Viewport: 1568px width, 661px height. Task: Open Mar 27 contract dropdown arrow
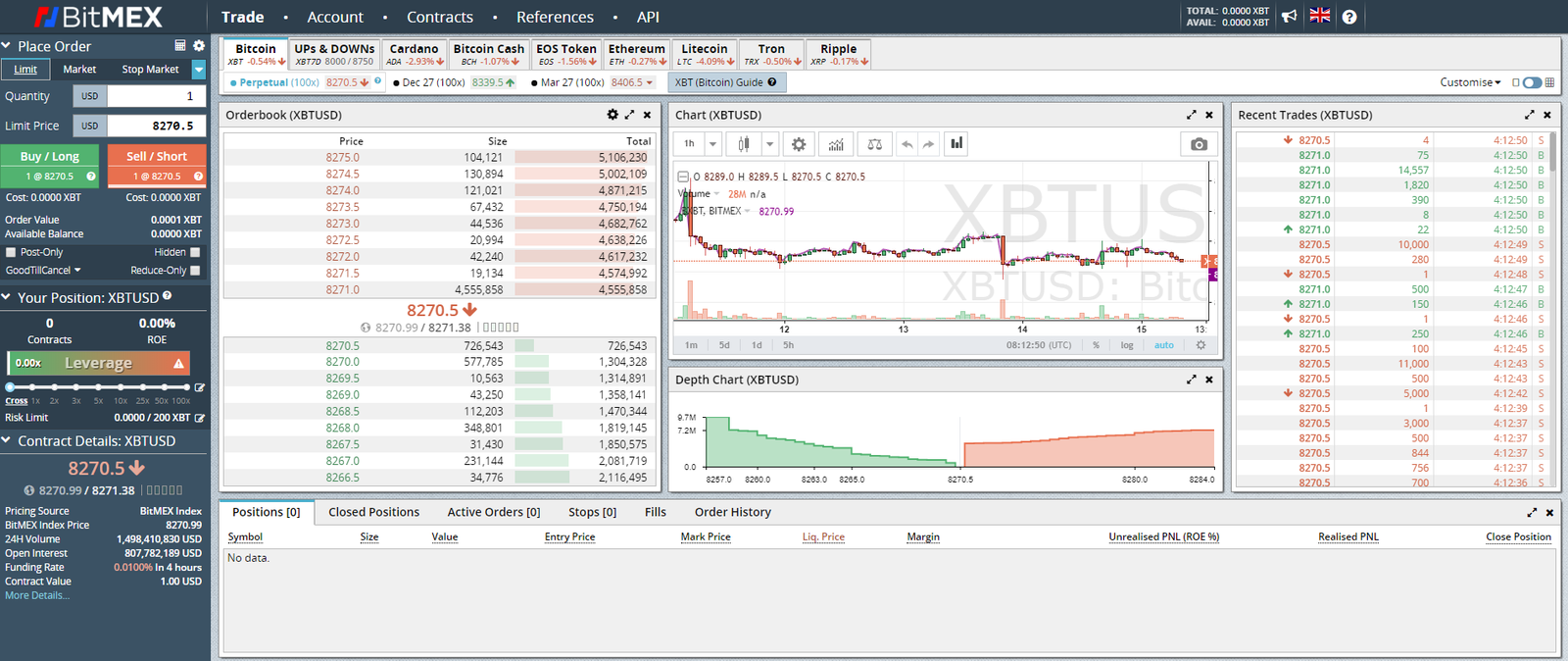649,82
